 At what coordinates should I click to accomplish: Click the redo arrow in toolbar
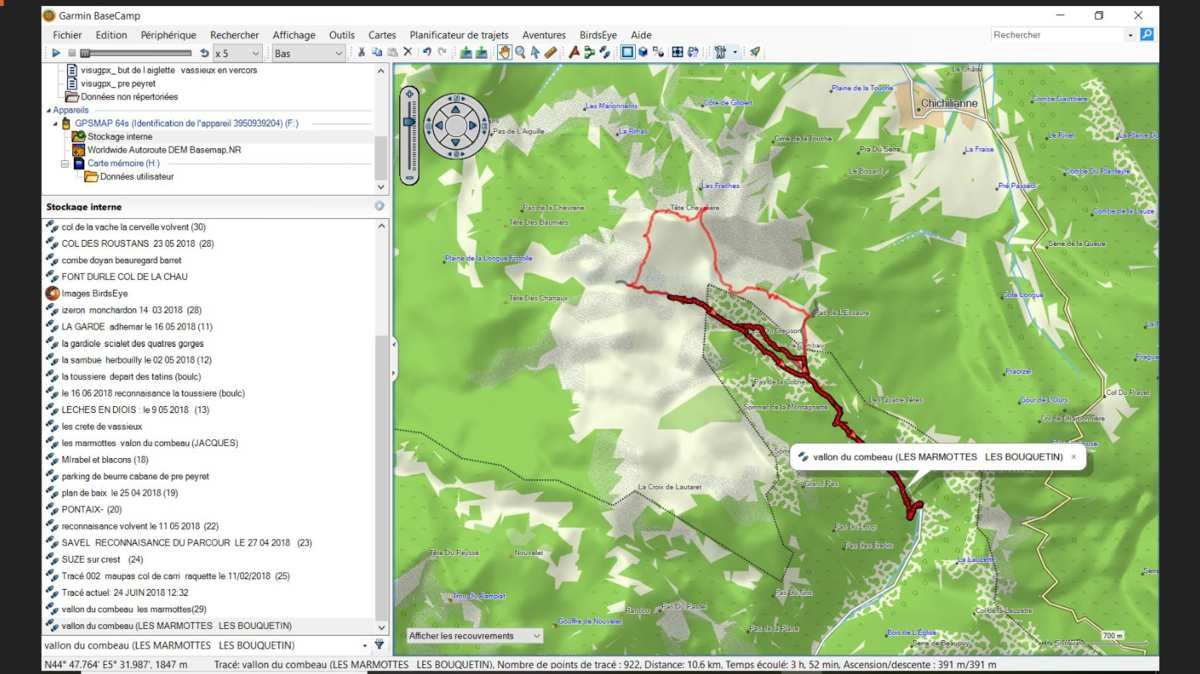pyautogui.click(x=442, y=53)
